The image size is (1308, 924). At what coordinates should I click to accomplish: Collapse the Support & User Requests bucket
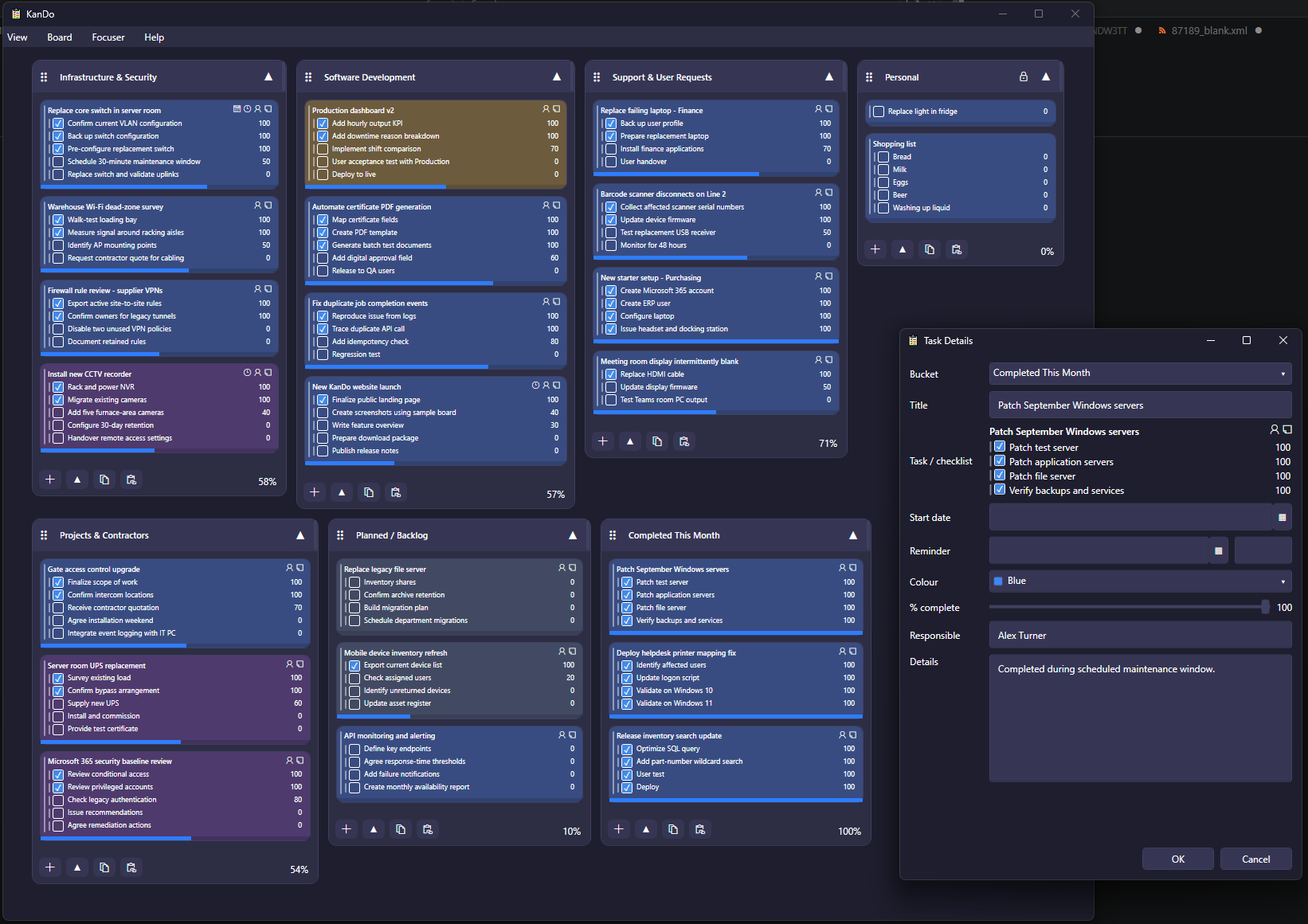pos(829,77)
